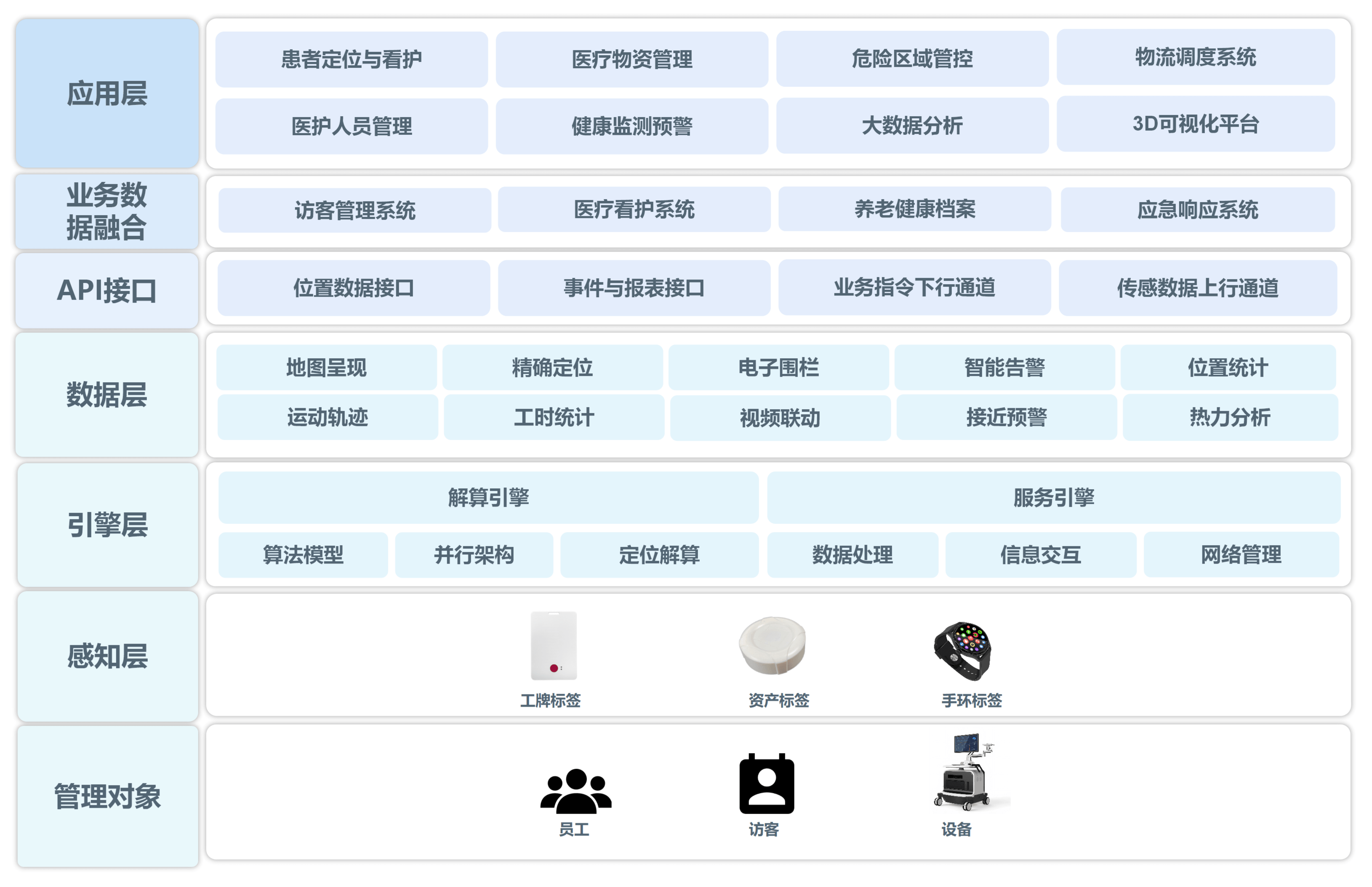This screenshot has width=1372, height=887.
Task: Click the 医护人员管理 block
Action: pos(352,126)
